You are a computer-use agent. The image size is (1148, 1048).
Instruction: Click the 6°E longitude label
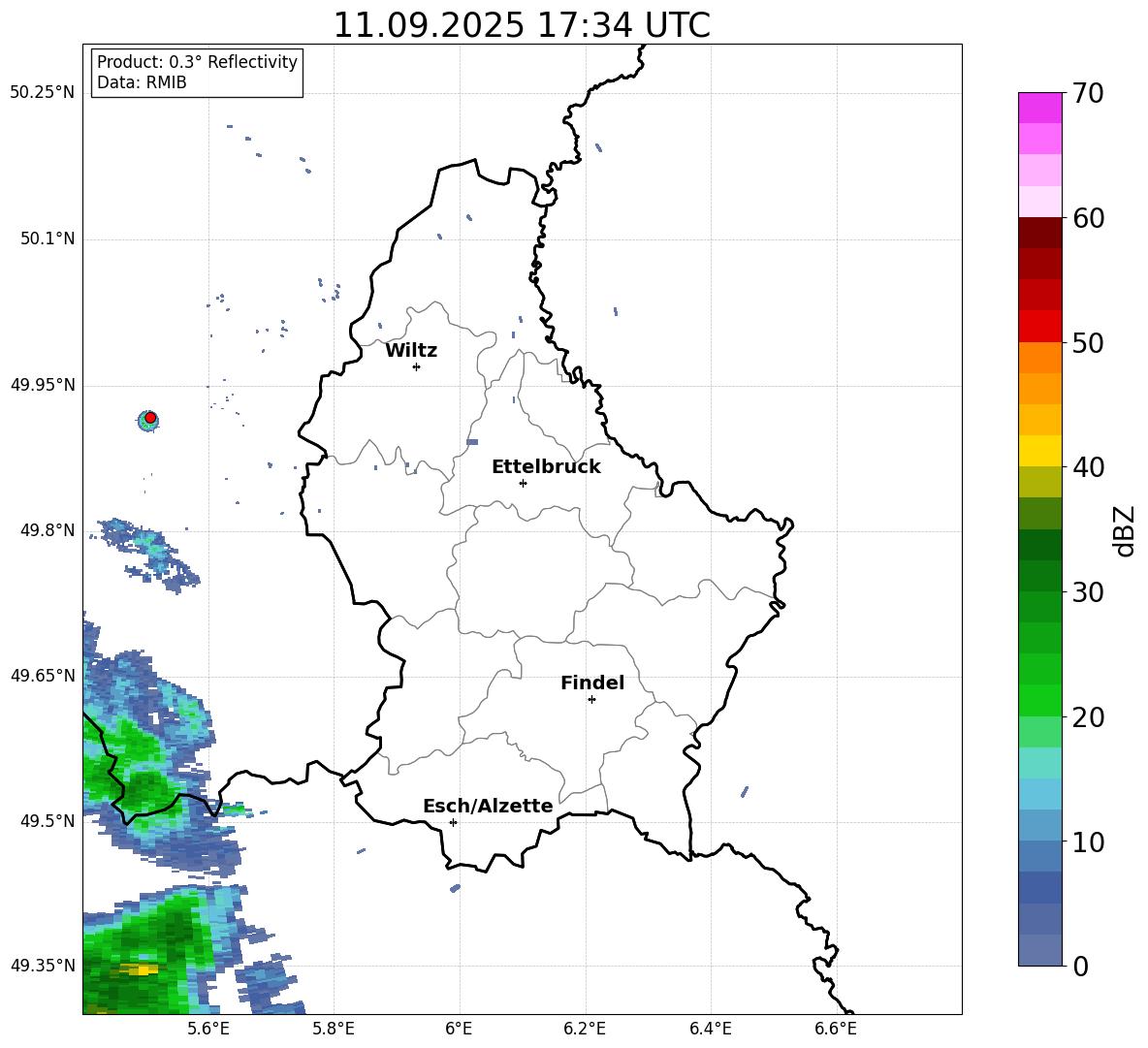(459, 1029)
